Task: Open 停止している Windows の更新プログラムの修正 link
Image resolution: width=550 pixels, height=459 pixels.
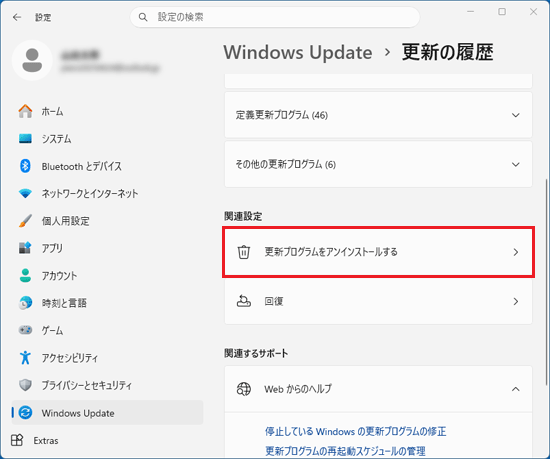Action: (355, 431)
